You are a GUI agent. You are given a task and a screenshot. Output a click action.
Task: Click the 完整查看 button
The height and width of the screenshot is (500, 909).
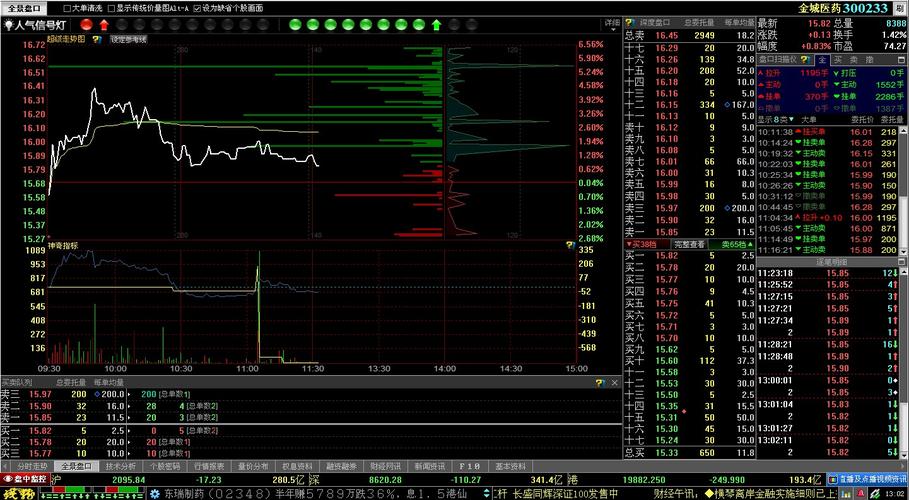click(689, 244)
